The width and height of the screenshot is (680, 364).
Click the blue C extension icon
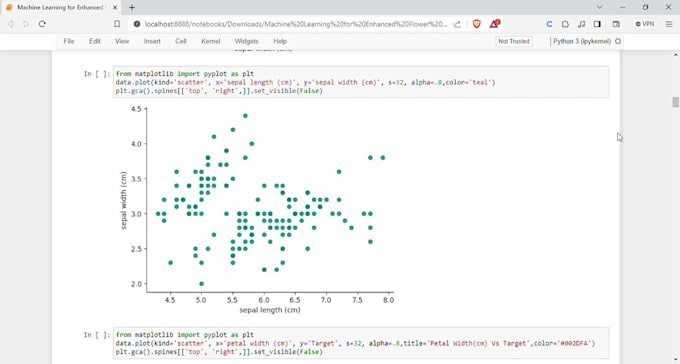coord(549,24)
